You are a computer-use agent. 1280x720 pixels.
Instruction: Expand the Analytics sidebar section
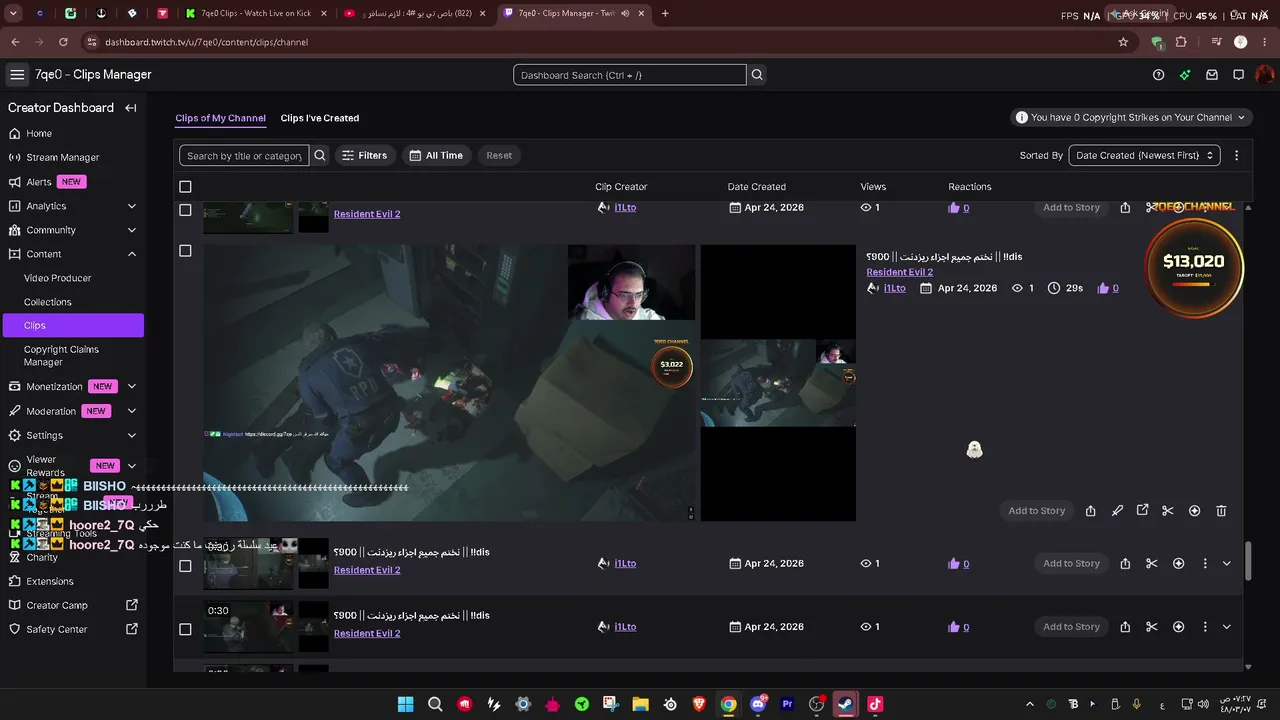pos(131,206)
